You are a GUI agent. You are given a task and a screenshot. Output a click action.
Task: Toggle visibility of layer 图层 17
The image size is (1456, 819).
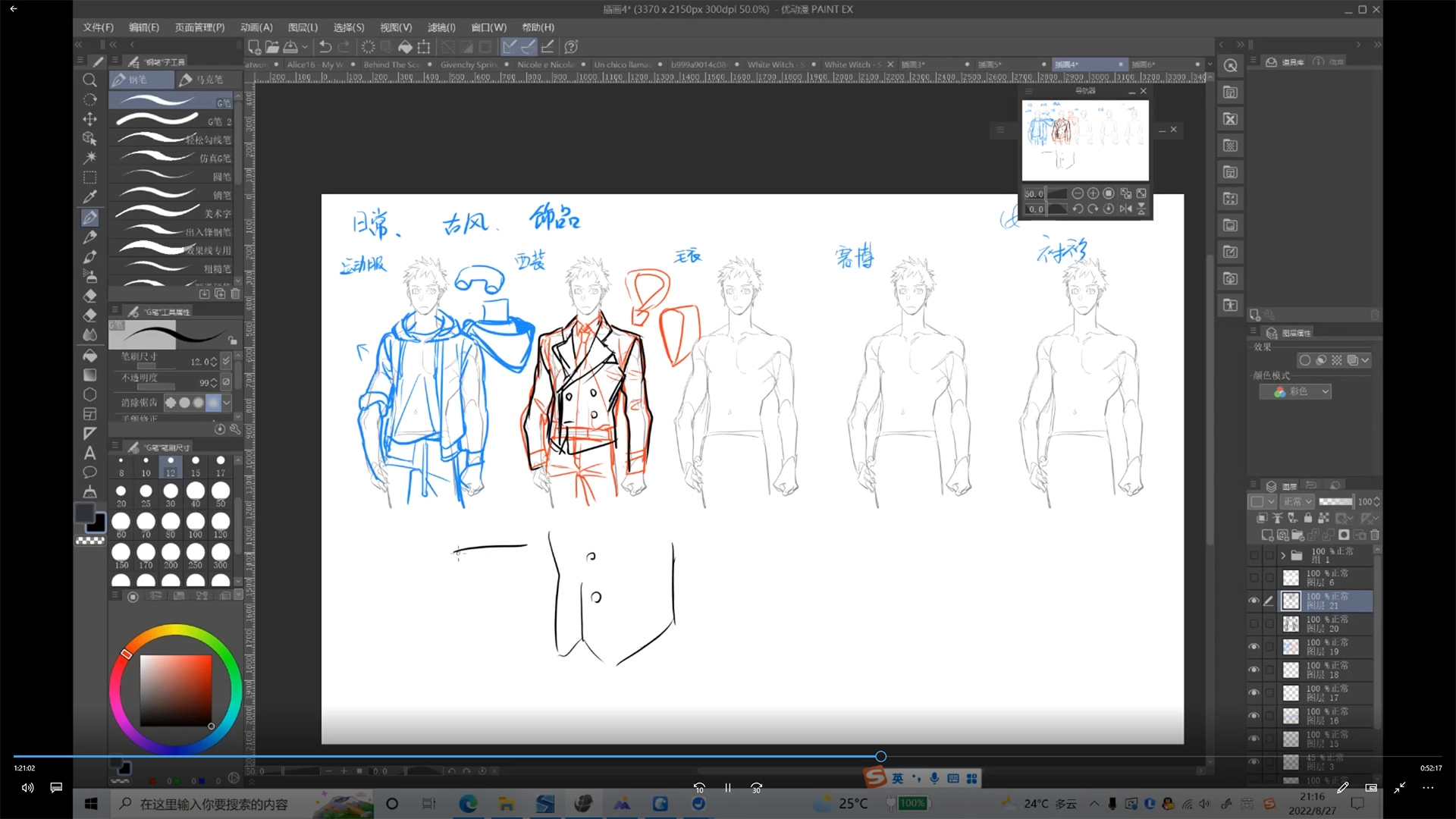tap(1254, 693)
